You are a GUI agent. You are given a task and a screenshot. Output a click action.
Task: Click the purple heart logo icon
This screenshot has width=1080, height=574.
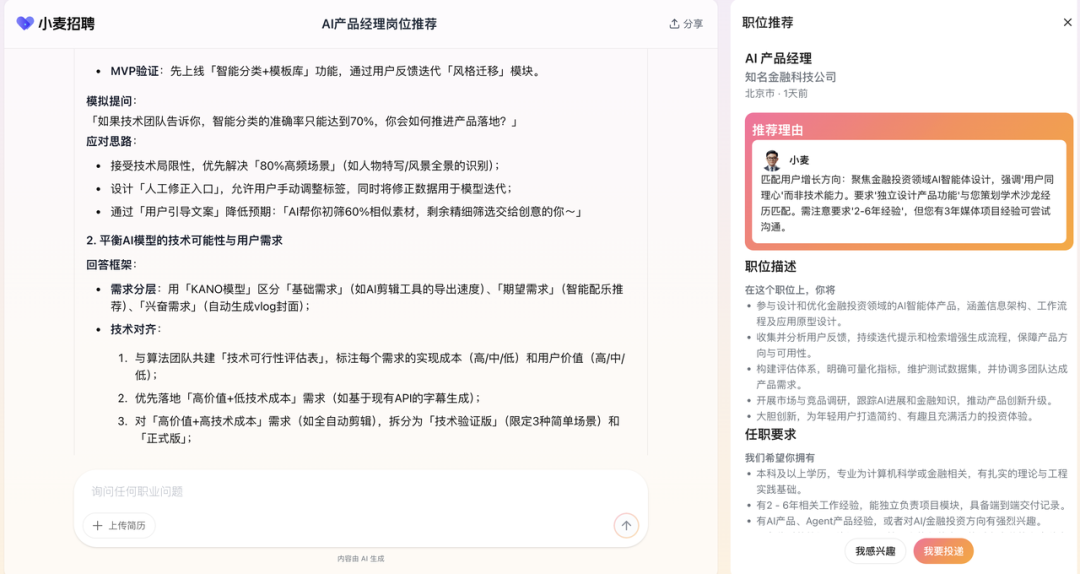point(25,23)
